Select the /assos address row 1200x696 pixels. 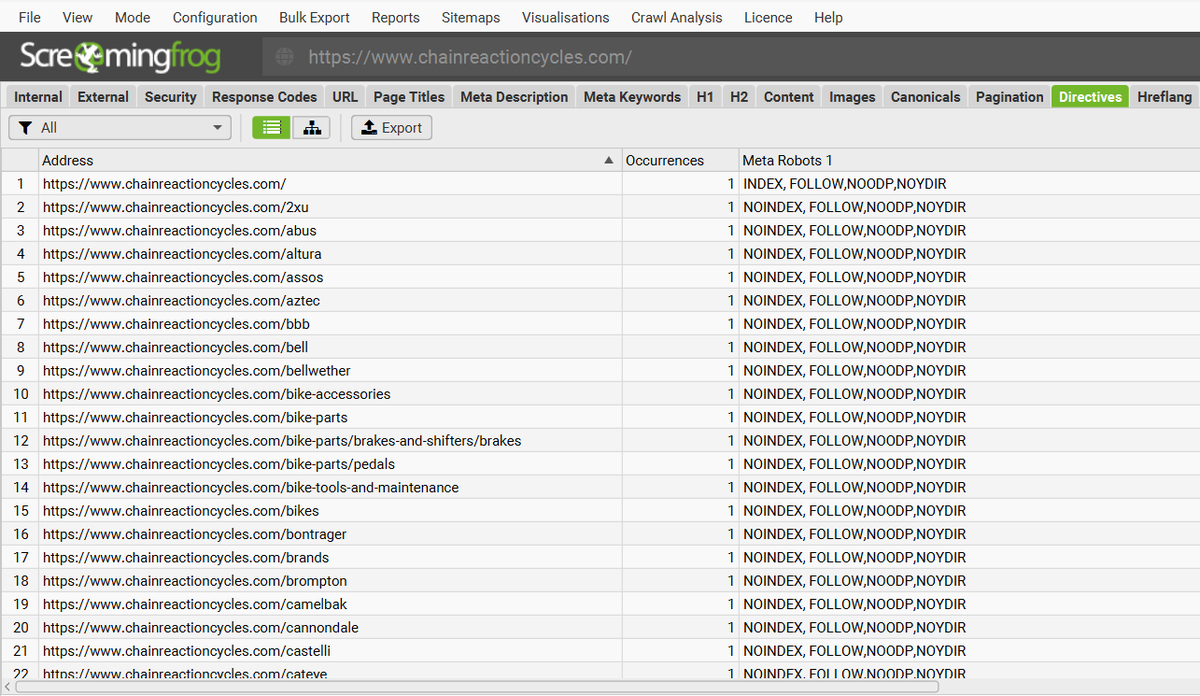coord(600,277)
